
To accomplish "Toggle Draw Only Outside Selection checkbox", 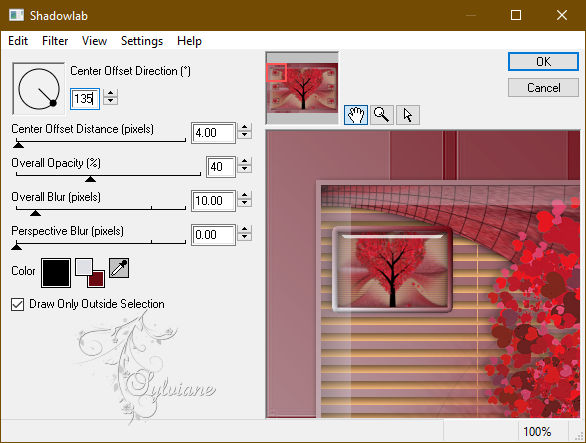I will tap(18, 304).
